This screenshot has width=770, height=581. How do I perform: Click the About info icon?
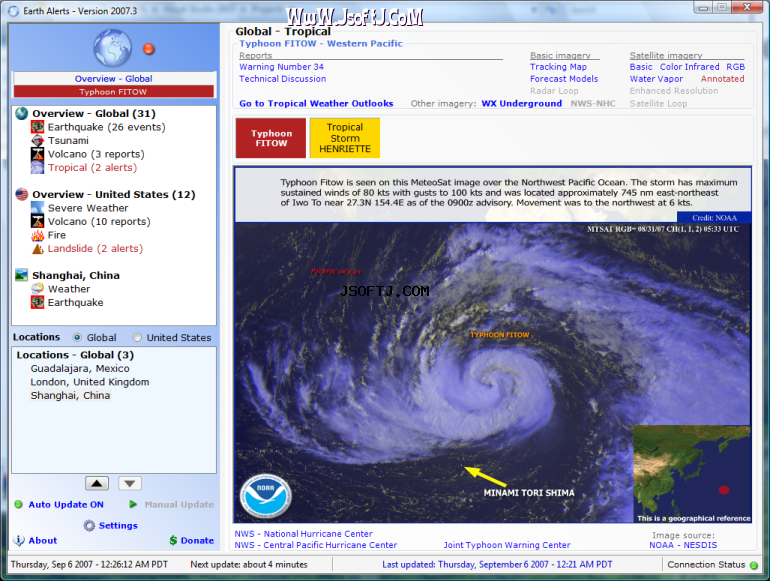[x=19, y=541]
